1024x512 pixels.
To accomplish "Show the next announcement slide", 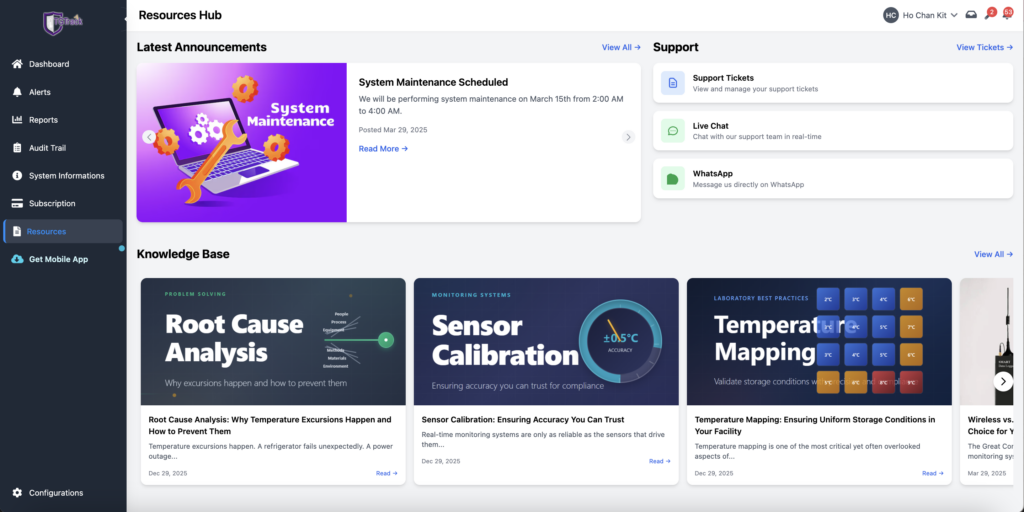I will 628,137.
